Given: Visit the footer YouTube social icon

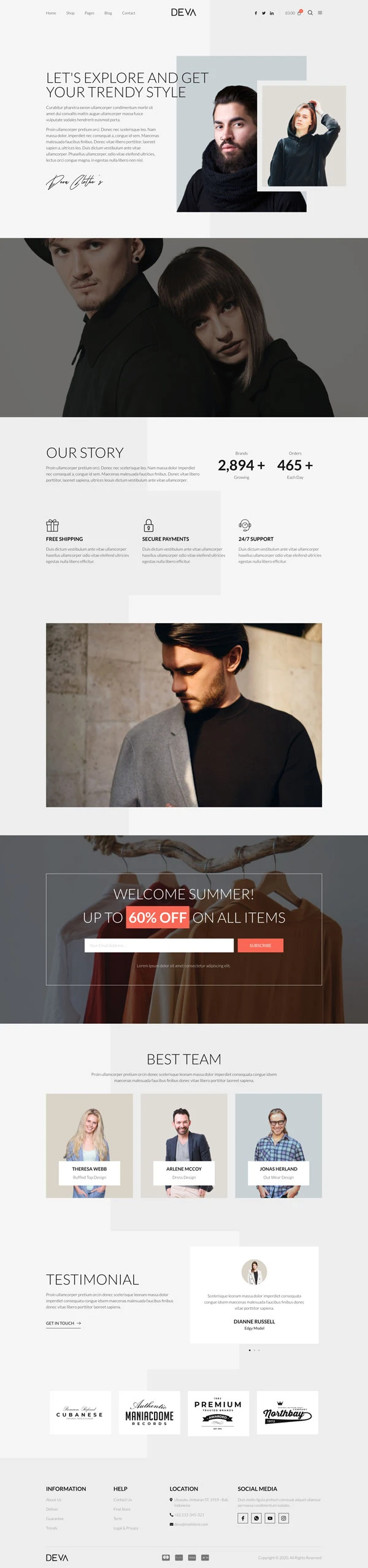Looking at the screenshot, I should 270,1518.
